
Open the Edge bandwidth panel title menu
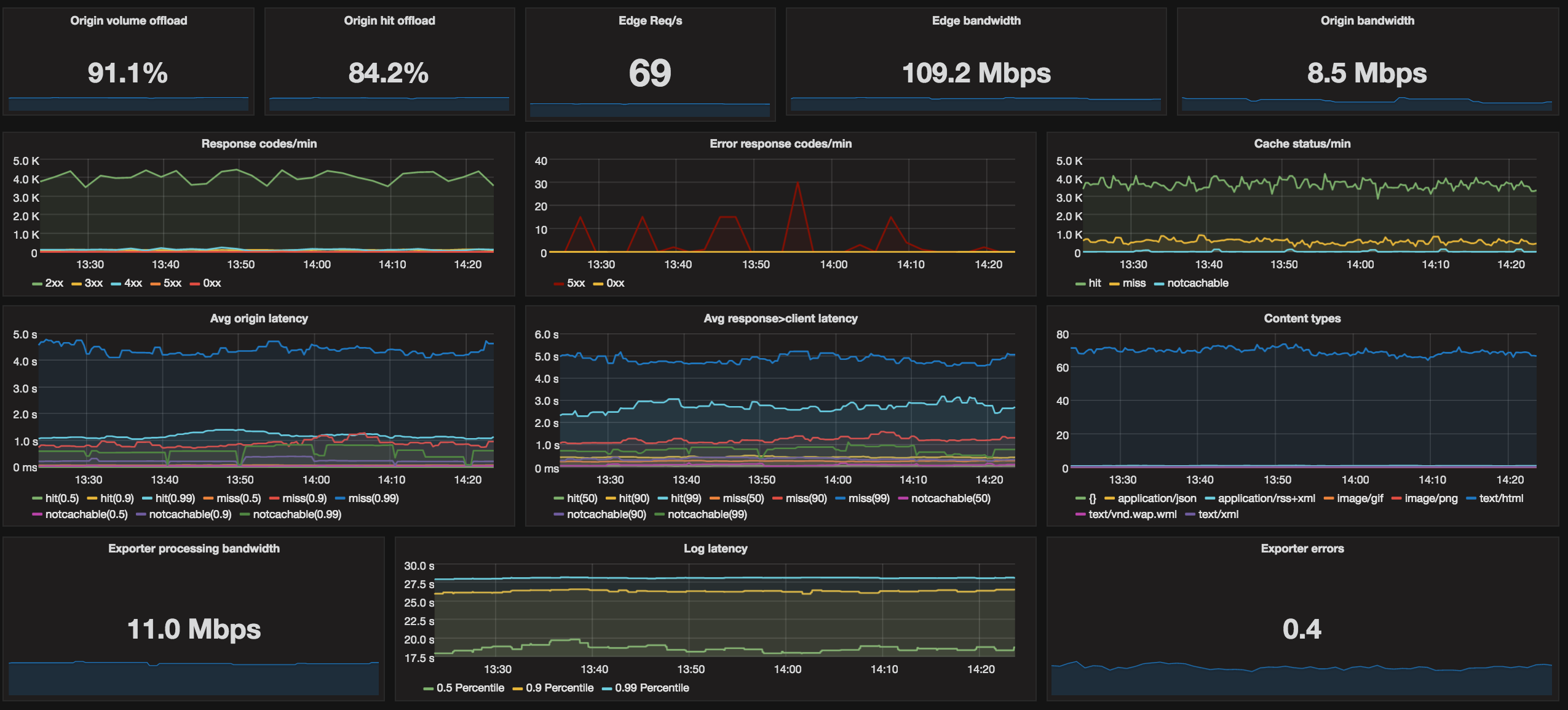(976, 20)
